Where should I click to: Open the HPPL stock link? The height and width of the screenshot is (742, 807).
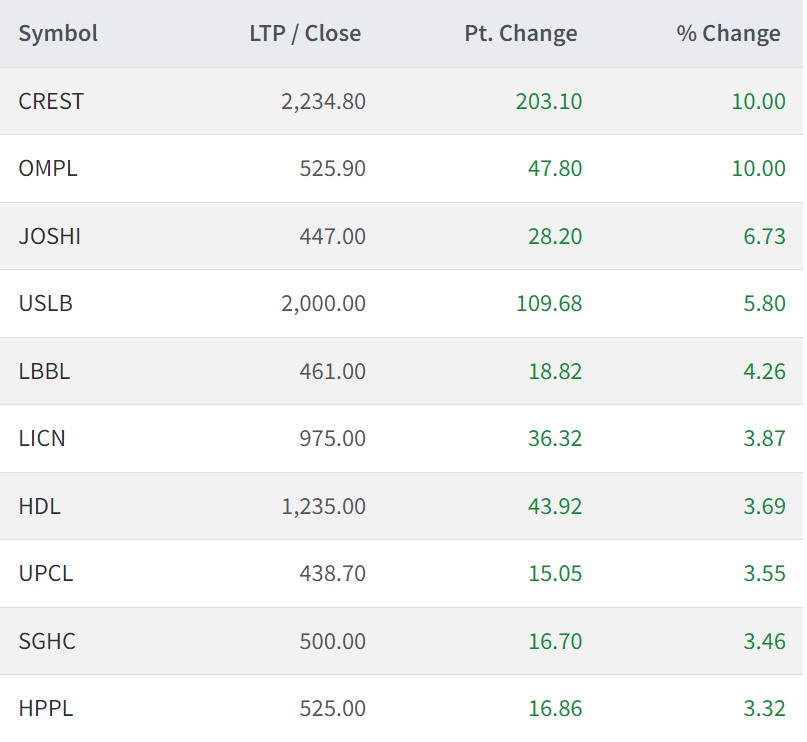pyautogui.click(x=46, y=708)
